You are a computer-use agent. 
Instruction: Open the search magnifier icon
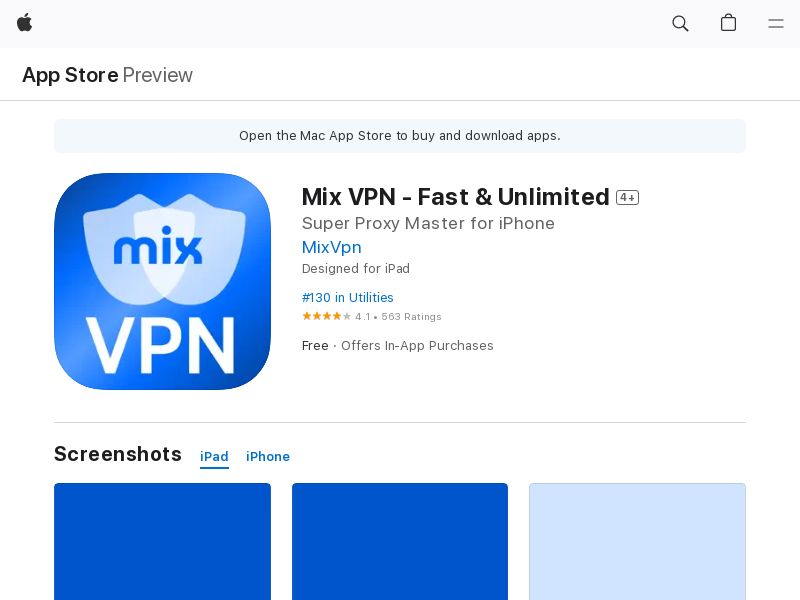[x=680, y=23]
